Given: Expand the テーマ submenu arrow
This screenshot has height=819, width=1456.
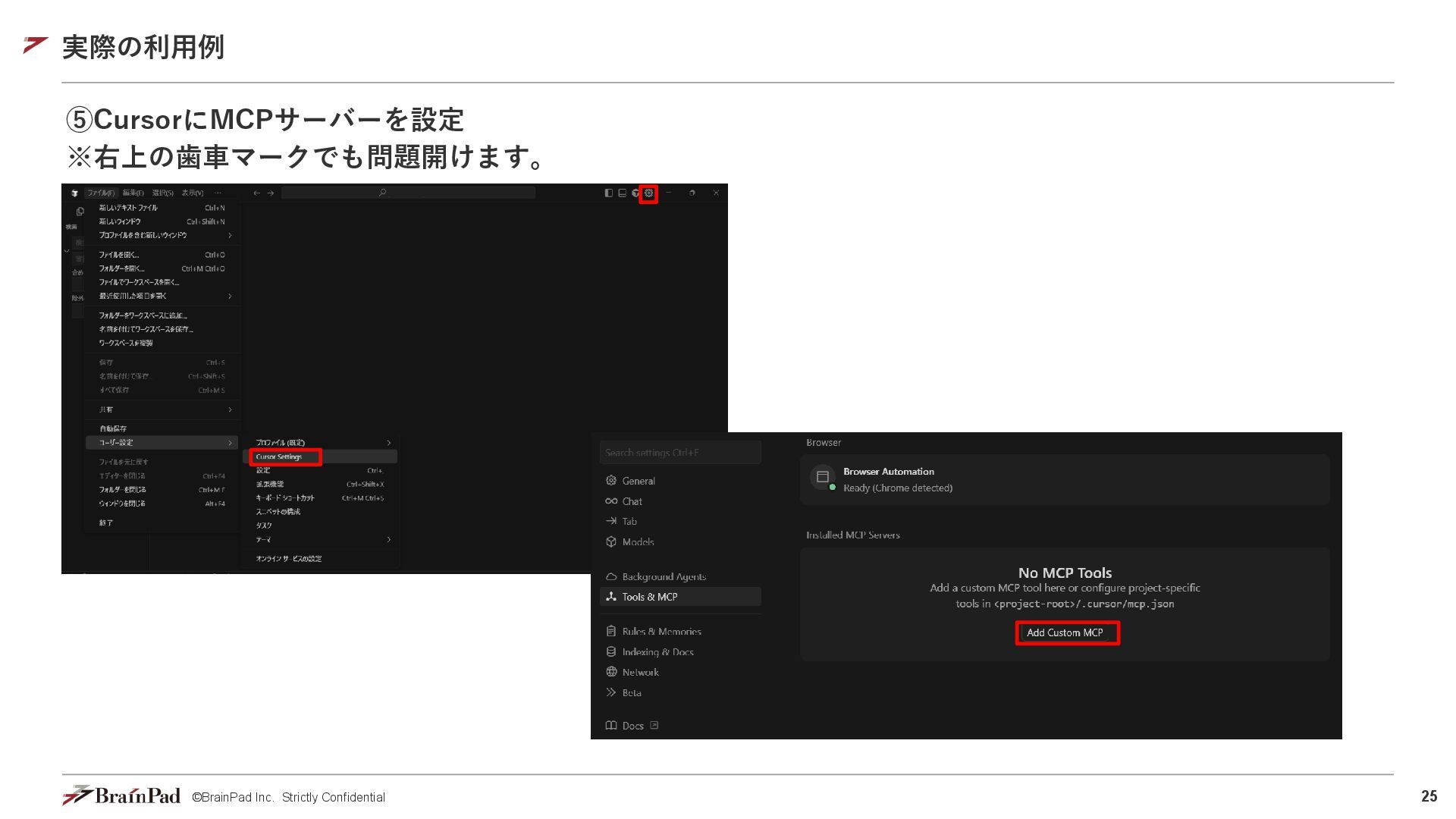Looking at the screenshot, I should click(x=388, y=540).
